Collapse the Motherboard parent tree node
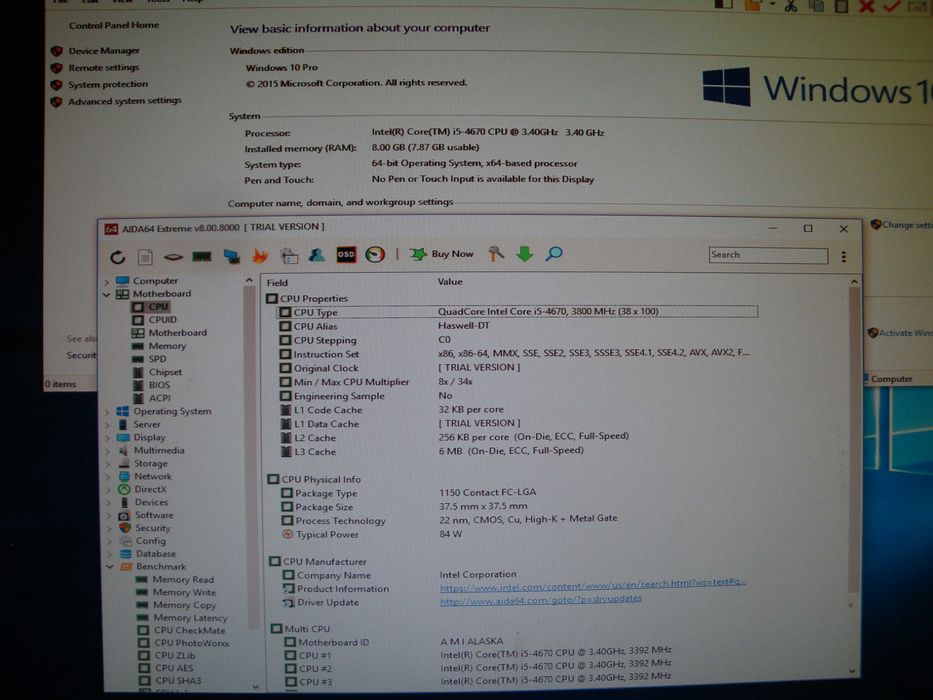 pyautogui.click(x=107, y=295)
